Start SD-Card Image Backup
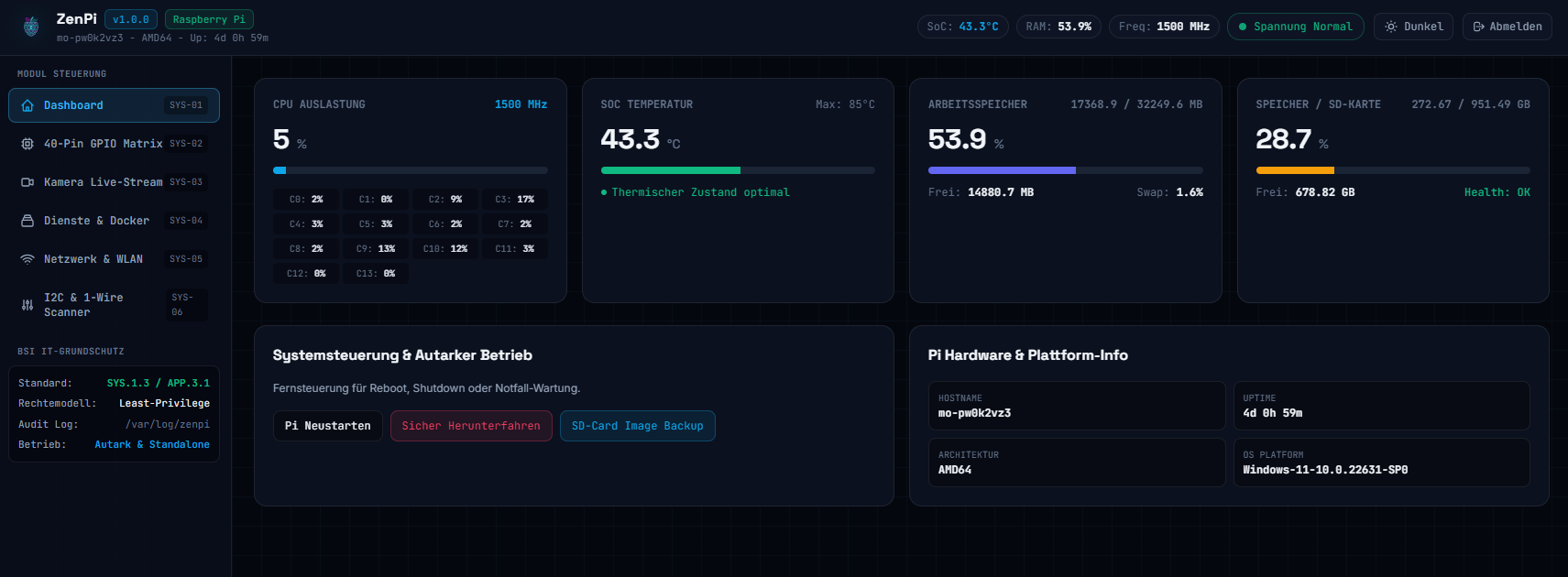 coord(637,426)
